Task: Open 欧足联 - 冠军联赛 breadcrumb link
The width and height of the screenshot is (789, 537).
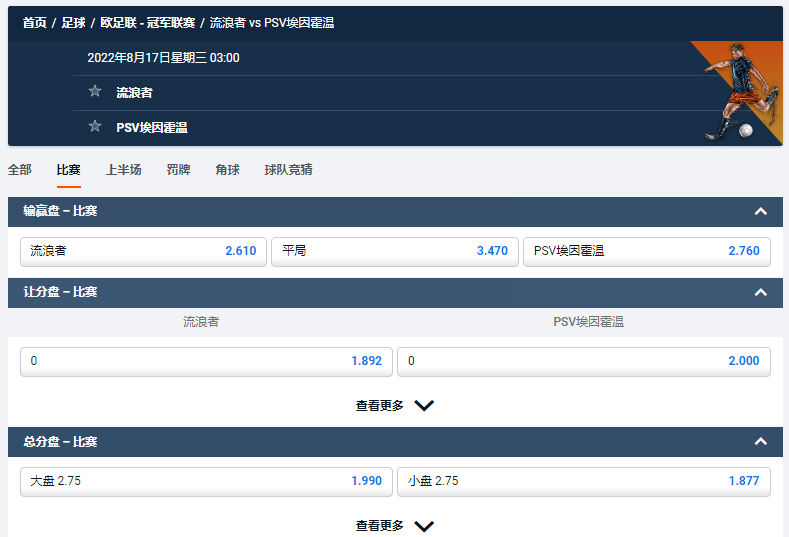Action: (x=147, y=22)
